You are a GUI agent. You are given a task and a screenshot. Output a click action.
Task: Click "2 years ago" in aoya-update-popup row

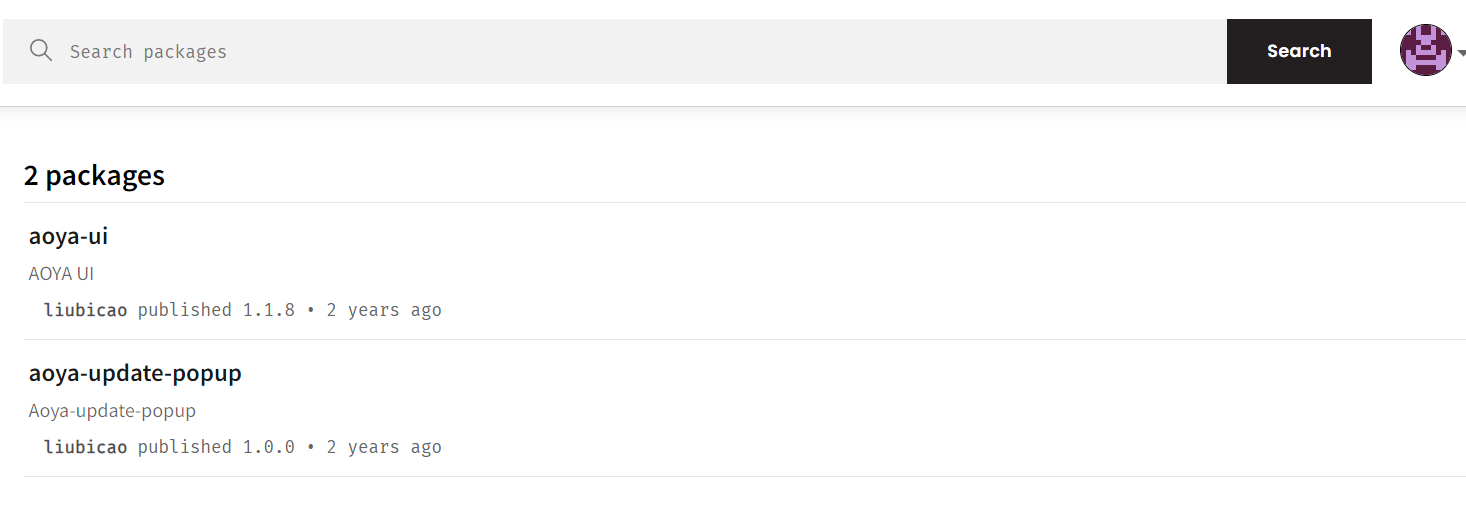tap(384, 447)
